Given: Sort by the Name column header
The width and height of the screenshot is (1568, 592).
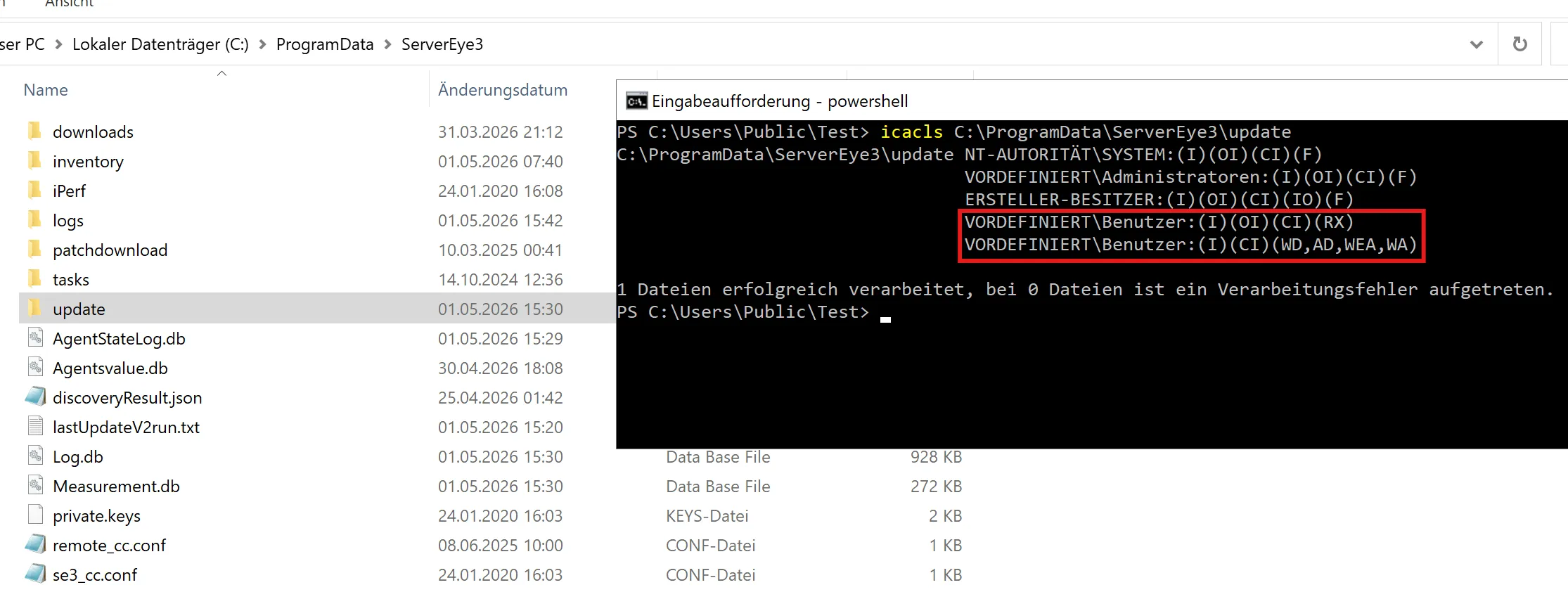Looking at the screenshot, I should 46,90.
